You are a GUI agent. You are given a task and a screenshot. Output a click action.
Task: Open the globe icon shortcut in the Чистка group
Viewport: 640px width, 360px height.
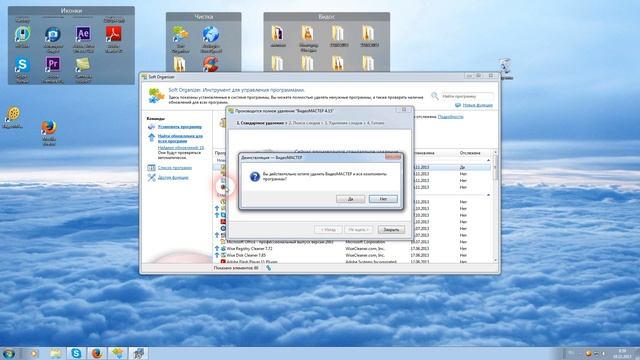click(x=211, y=34)
